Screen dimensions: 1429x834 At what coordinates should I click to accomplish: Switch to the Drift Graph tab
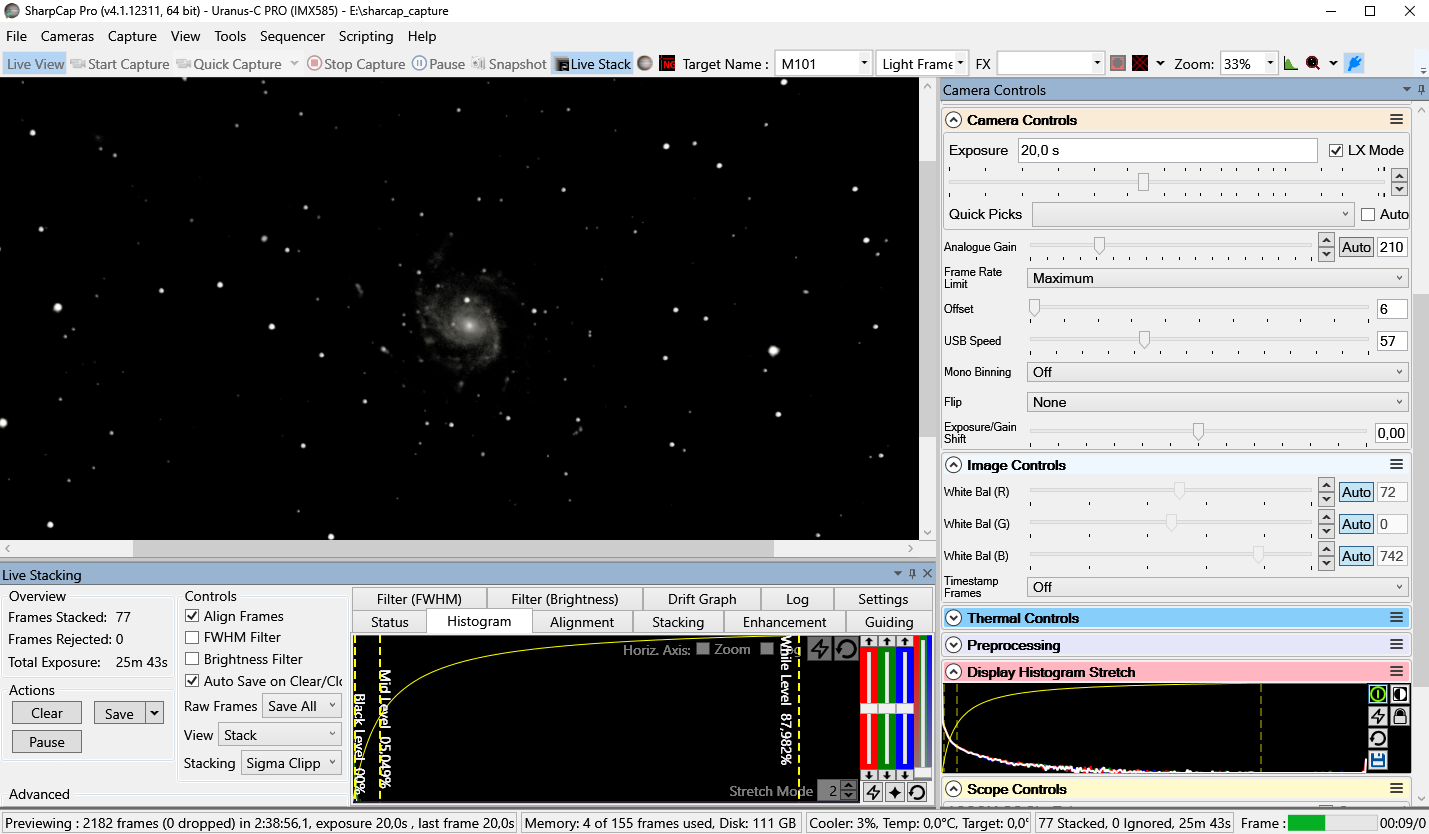[701, 598]
